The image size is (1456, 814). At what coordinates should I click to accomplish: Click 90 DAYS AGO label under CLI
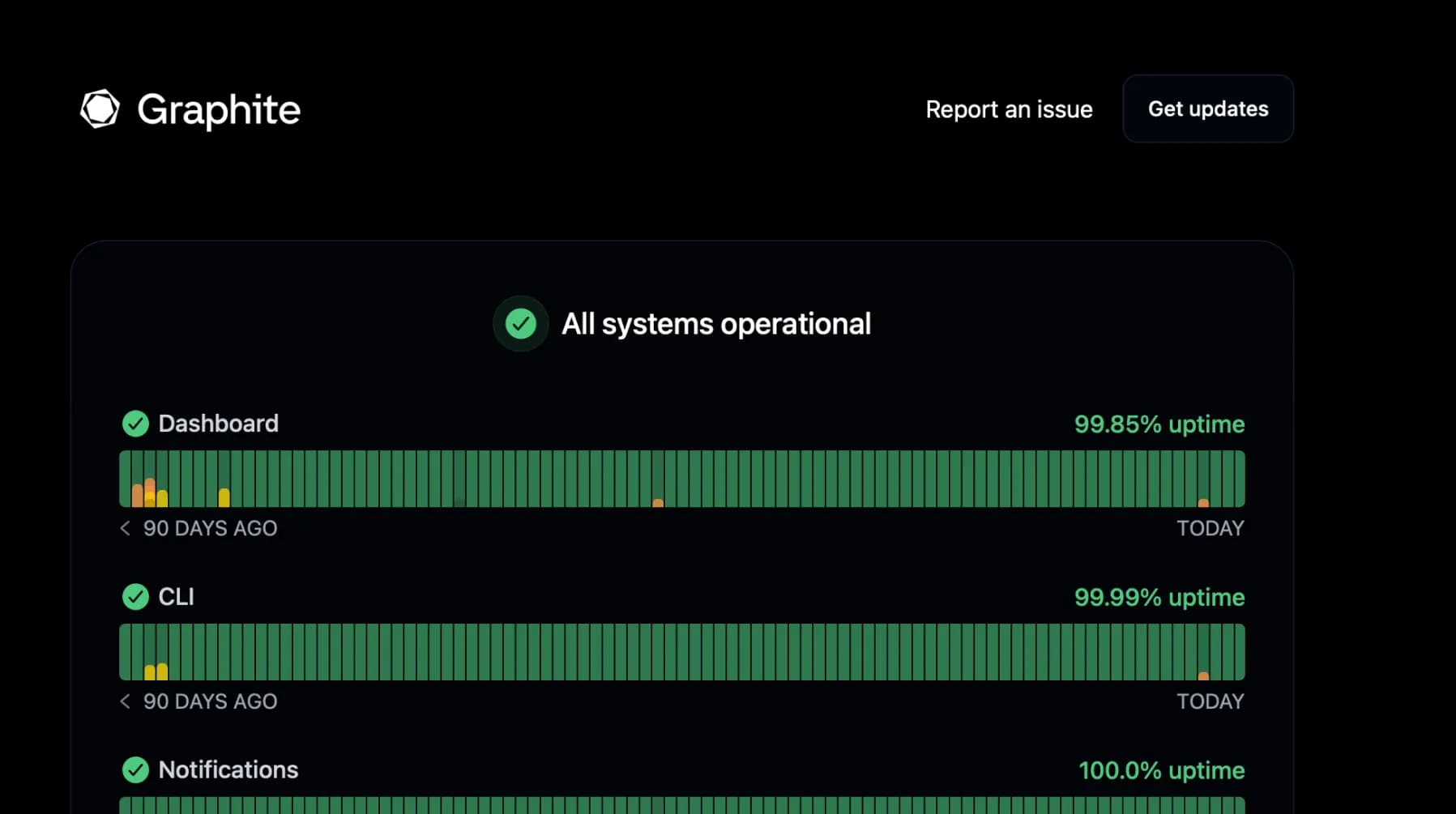(x=210, y=701)
